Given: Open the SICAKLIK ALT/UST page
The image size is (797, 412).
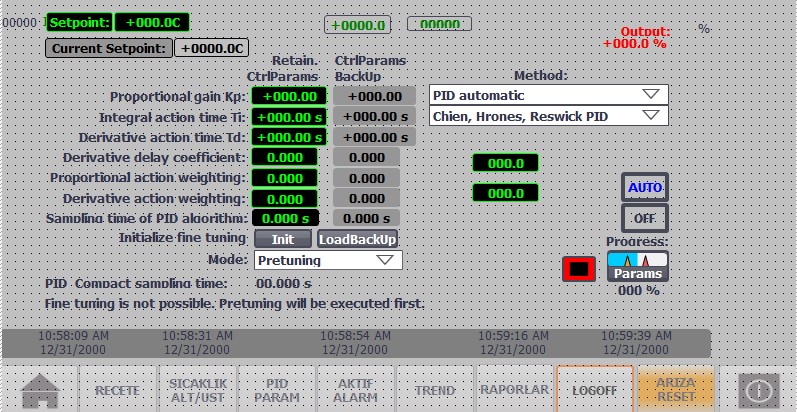Looking at the screenshot, I should tap(194, 388).
